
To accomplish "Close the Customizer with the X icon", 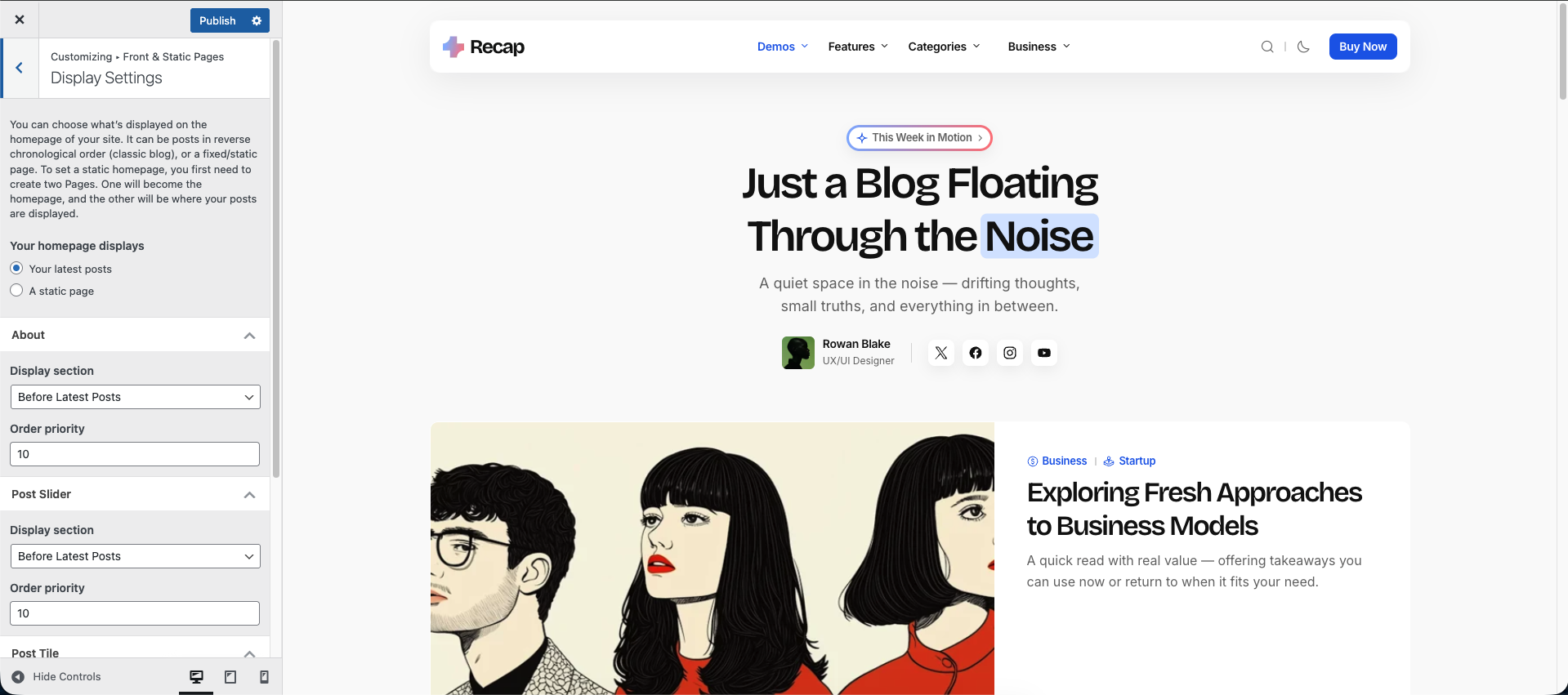I will click(20, 20).
